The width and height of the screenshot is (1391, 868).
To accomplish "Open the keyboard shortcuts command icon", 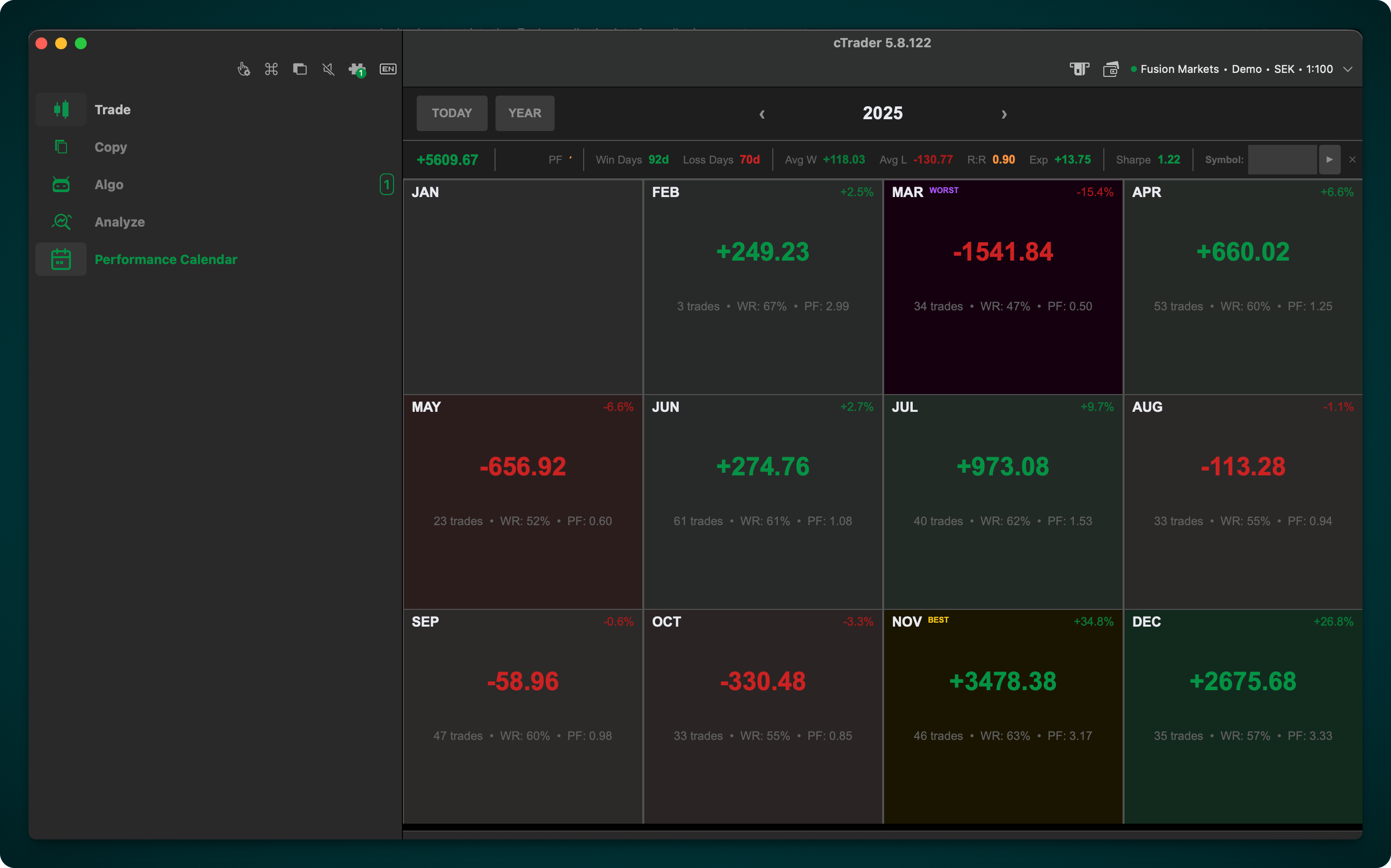I will (x=271, y=69).
